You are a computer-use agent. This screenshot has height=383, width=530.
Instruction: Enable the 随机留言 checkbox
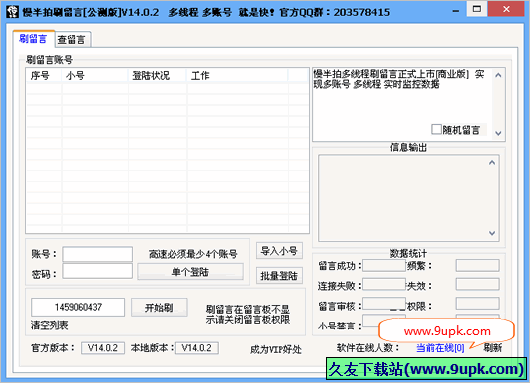436,129
